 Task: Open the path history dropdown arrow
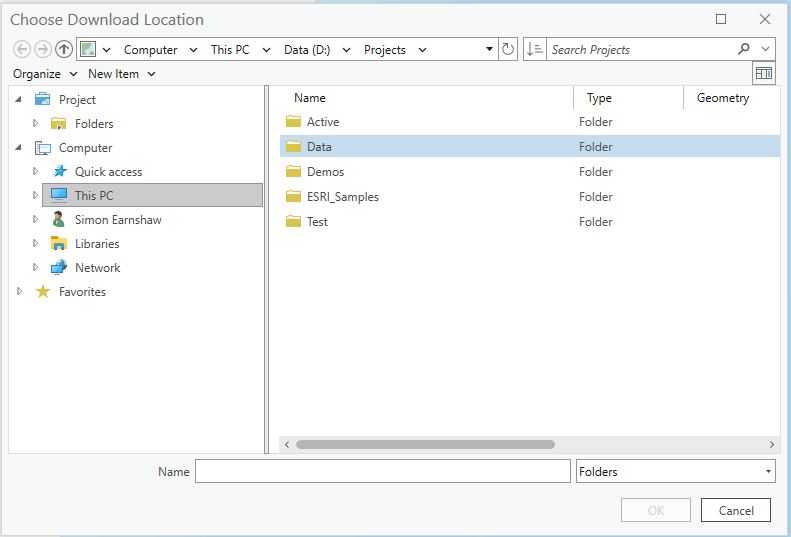489,49
